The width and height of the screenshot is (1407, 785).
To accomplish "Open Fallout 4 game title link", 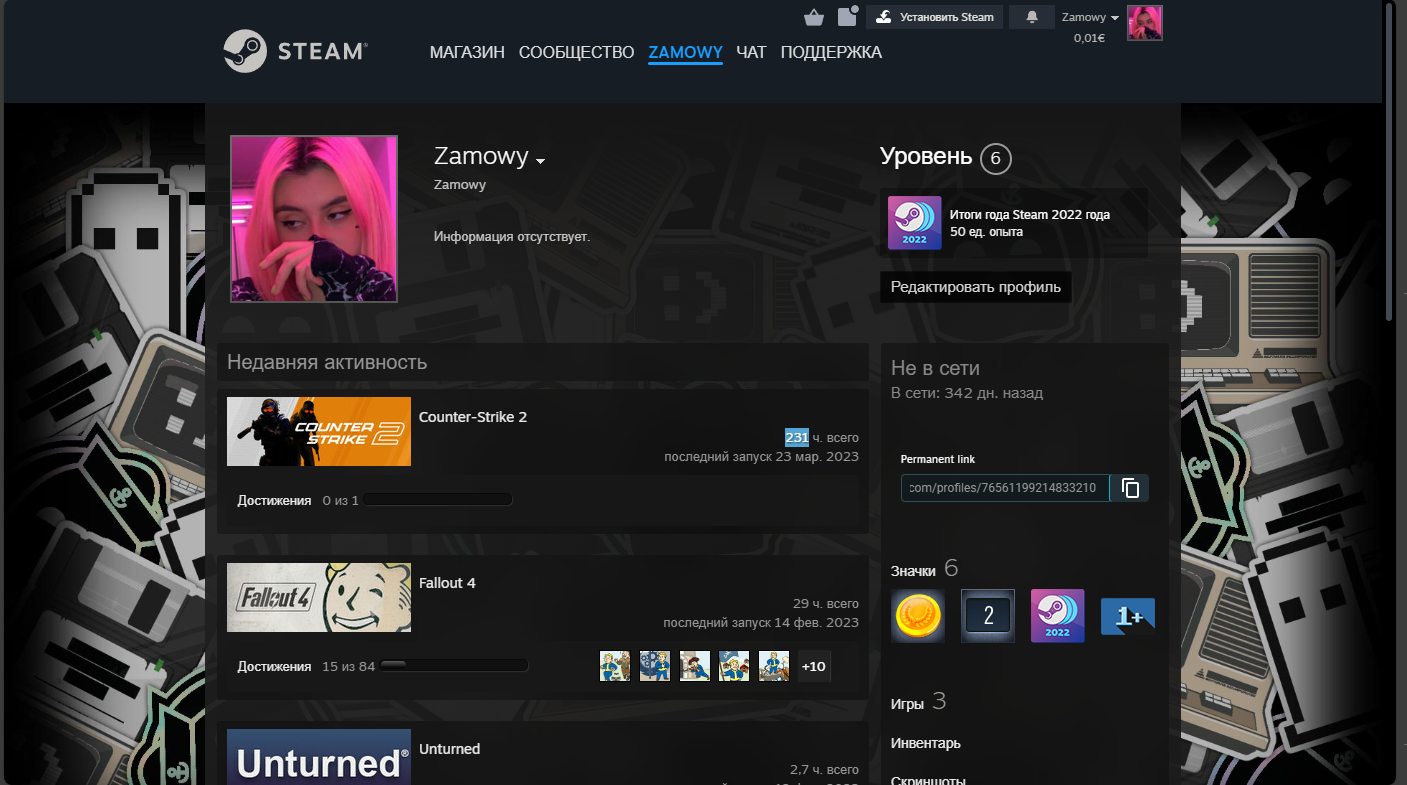I will click(x=447, y=583).
